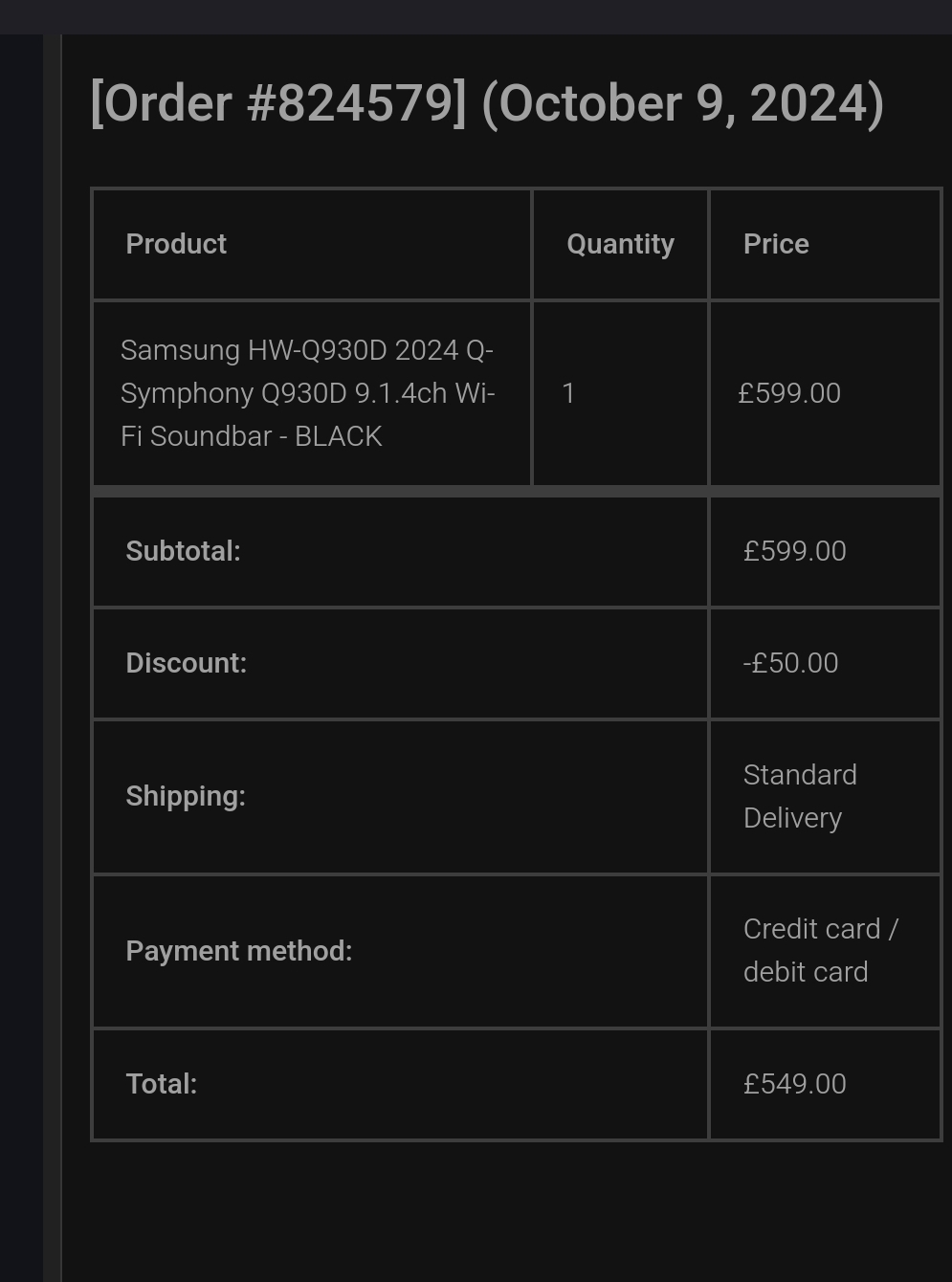Click the Standard Delivery shipping value
This screenshot has width=952, height=1282.
800,796
